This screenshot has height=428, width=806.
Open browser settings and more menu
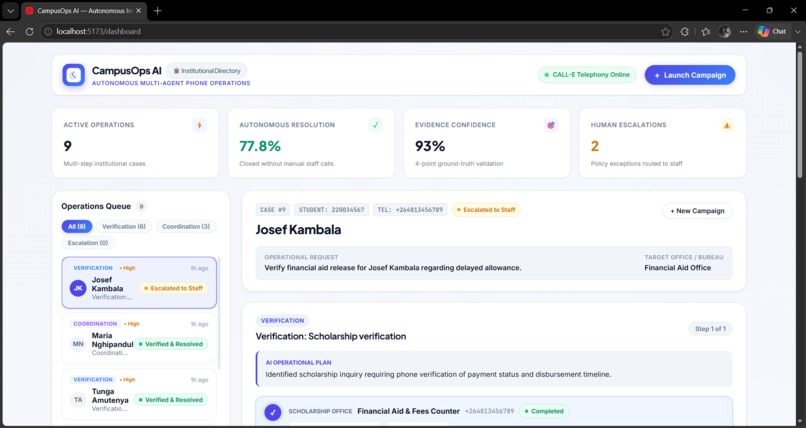[744, 31]
